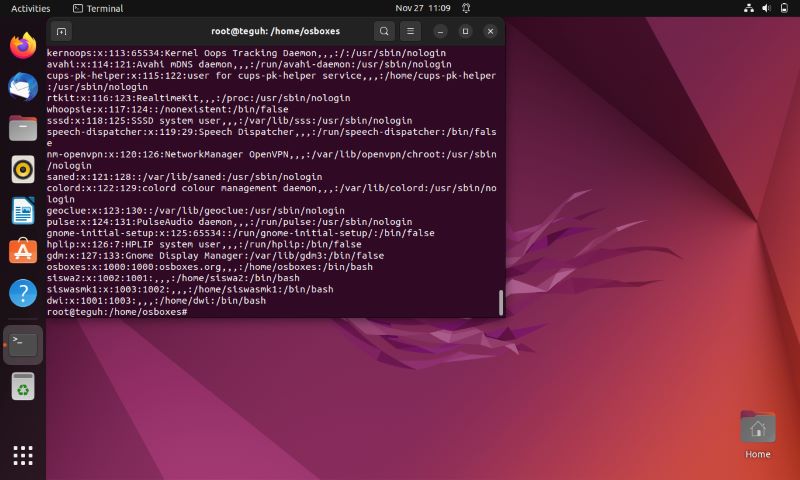Close the terminal window

(490, 31)
